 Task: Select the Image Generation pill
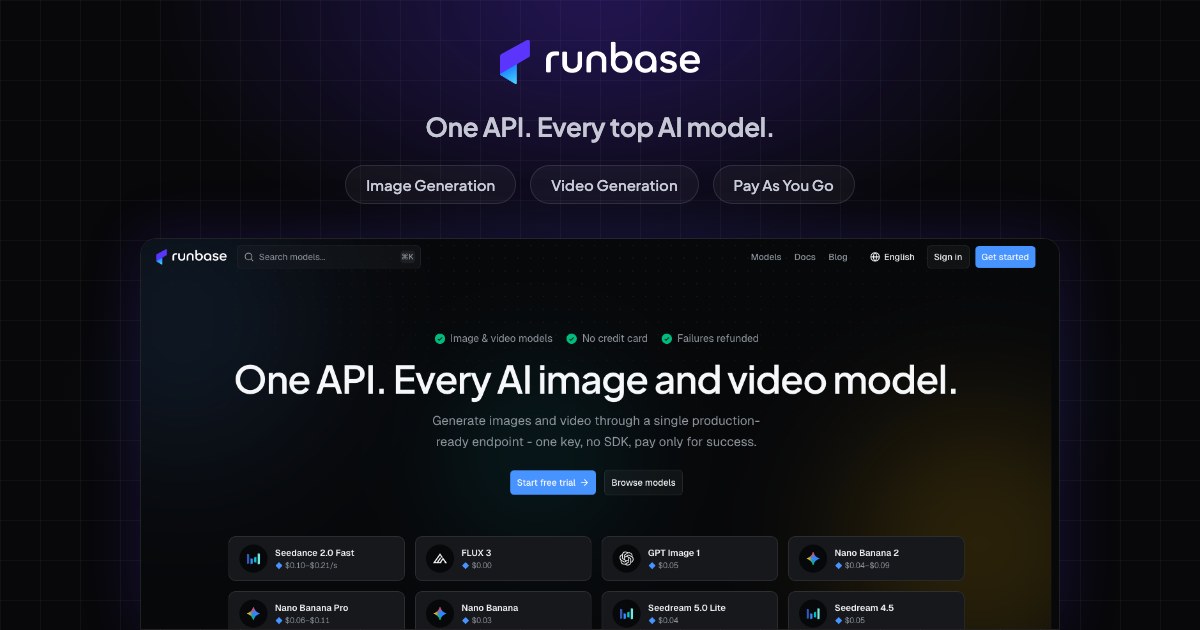tap(430, 185)
